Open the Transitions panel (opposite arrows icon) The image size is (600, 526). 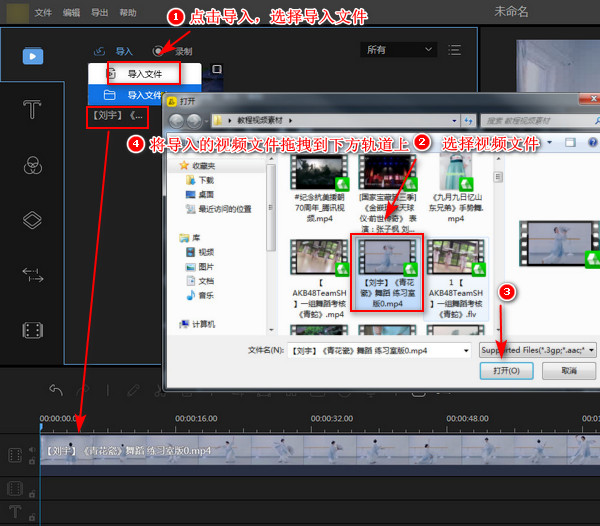(33, 275)
